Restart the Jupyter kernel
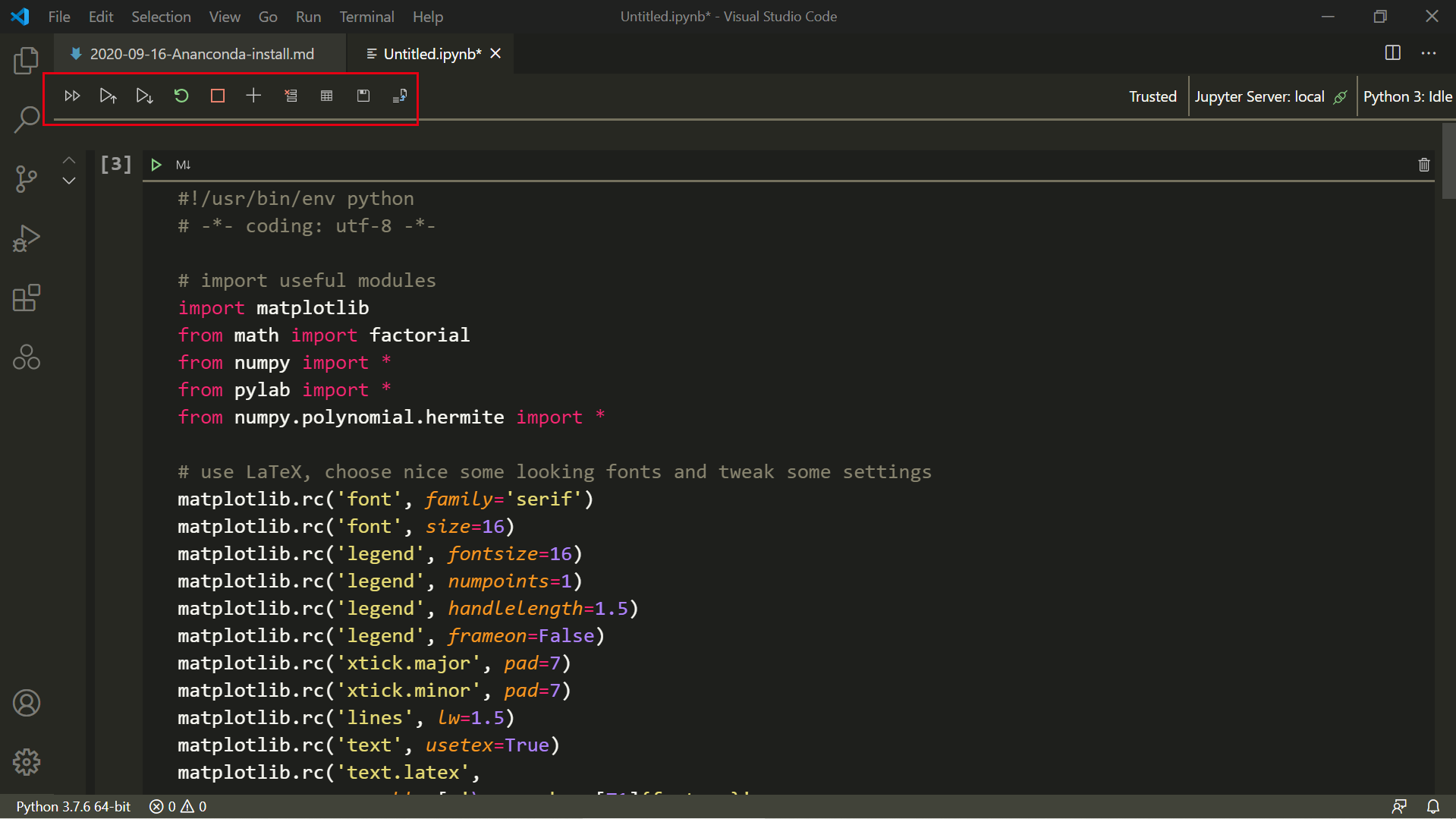 [181, 96]
